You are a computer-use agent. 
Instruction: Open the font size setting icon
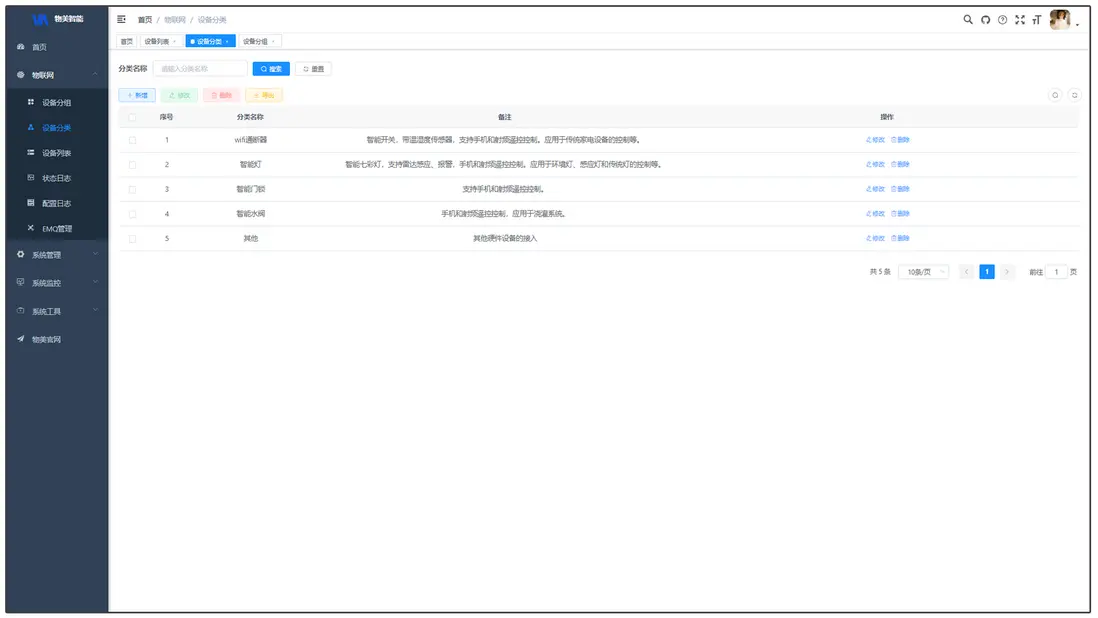tap(1036, 20)
